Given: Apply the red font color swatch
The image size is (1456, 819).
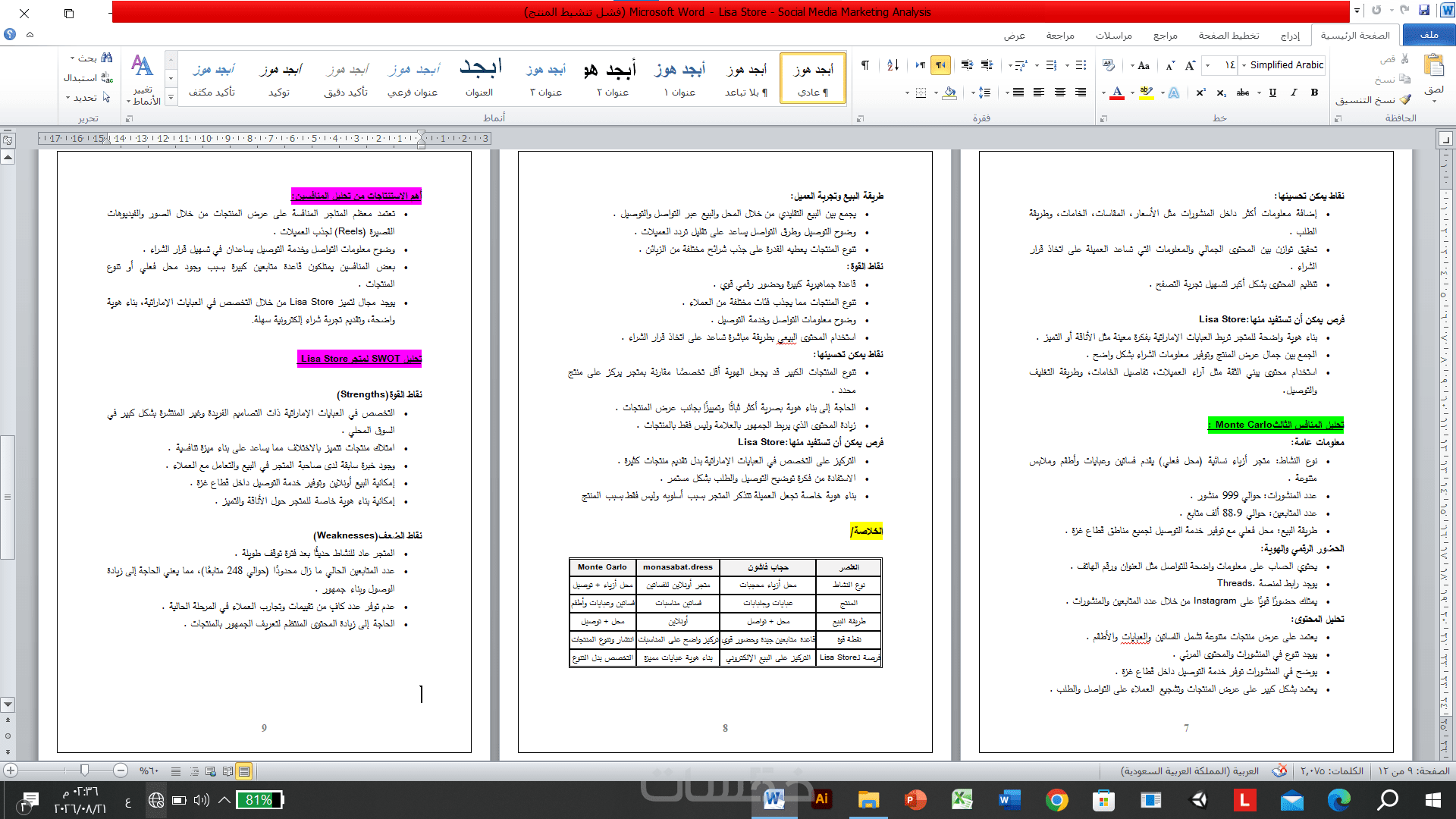Looking at the screenshot, I should point(1117,93).
